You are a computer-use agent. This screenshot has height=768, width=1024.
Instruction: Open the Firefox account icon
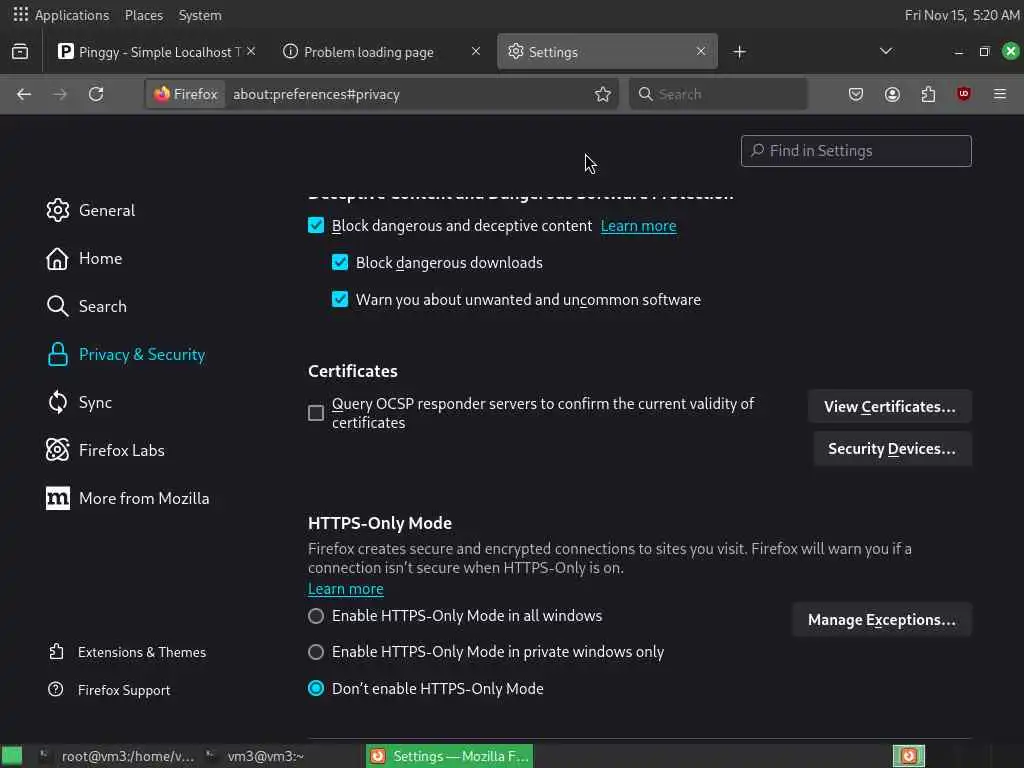[892, 94]
